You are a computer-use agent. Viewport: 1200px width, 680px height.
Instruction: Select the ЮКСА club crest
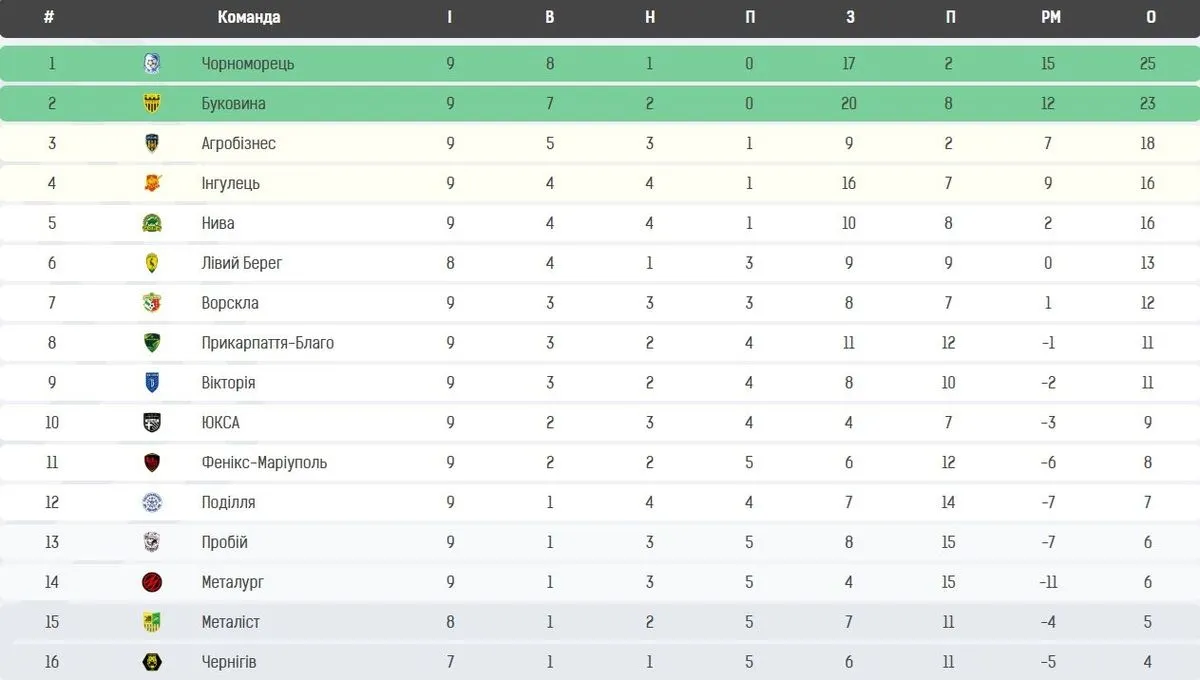152,422
